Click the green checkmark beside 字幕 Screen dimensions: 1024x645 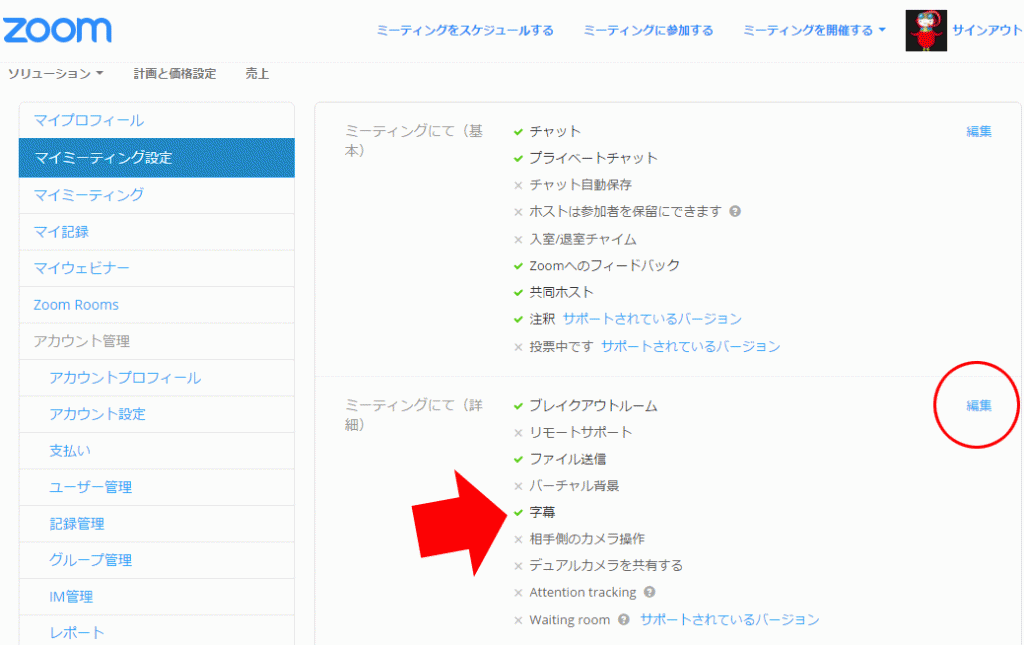(518, 512)
